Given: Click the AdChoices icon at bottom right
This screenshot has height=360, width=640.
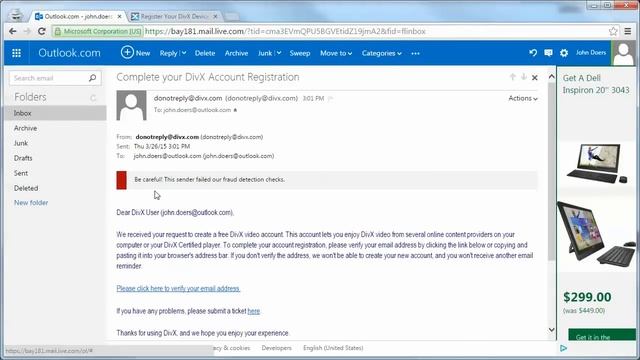Looking at the screenshot, I should pyautogui.click(x=563, y=348).
